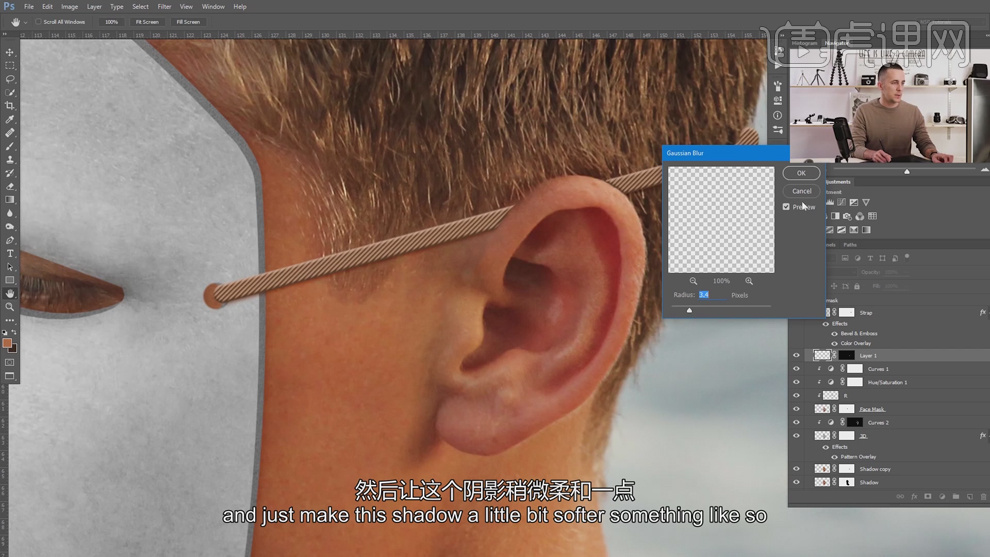This screenshot has width=990, height=557.
Task: Click the Gaussian Blur radius slider handle
Action: point(689,310)
